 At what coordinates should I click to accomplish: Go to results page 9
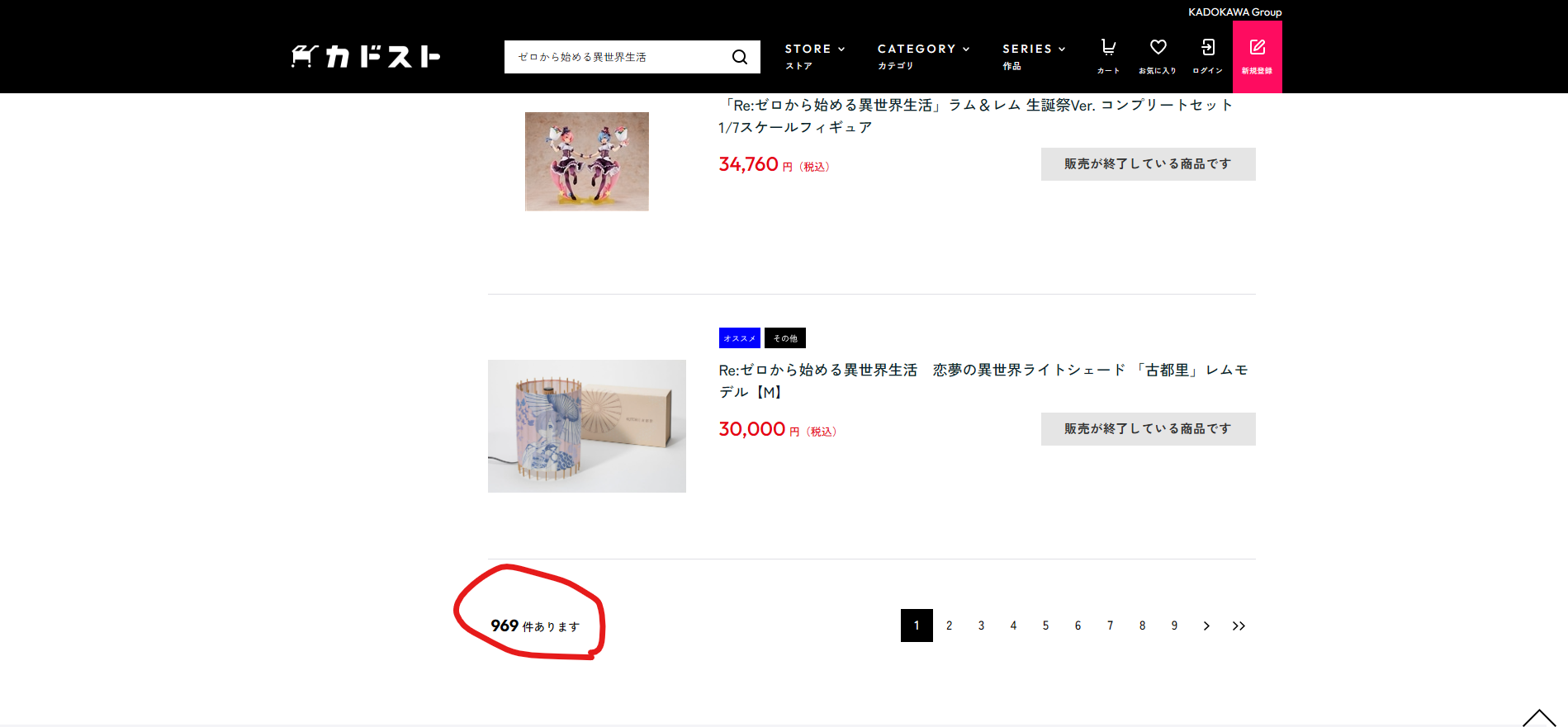click(1174, 626)
